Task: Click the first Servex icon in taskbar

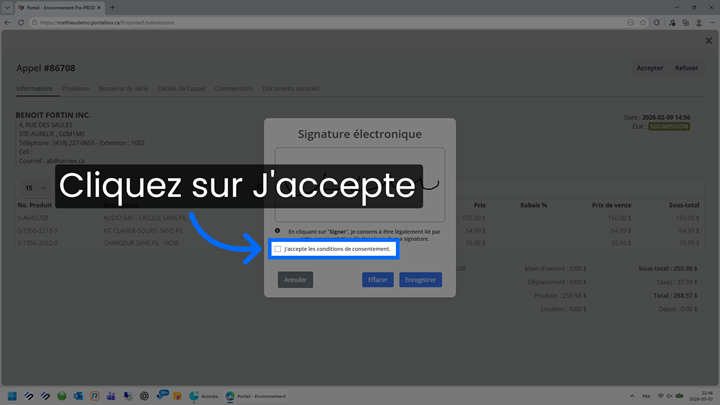Action: click(29, 396)
